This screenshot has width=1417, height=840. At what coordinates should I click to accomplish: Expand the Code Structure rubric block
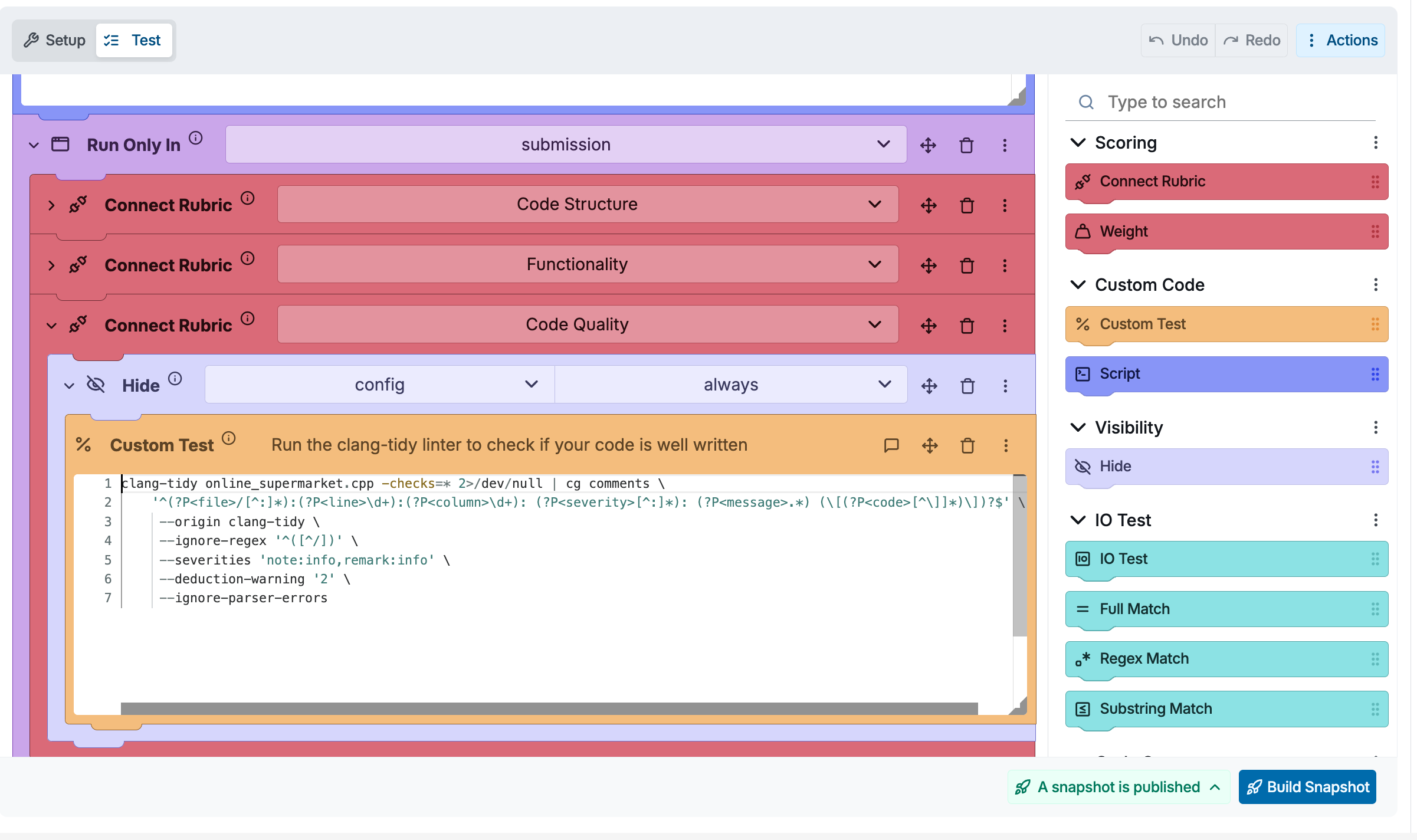[52, 205]
